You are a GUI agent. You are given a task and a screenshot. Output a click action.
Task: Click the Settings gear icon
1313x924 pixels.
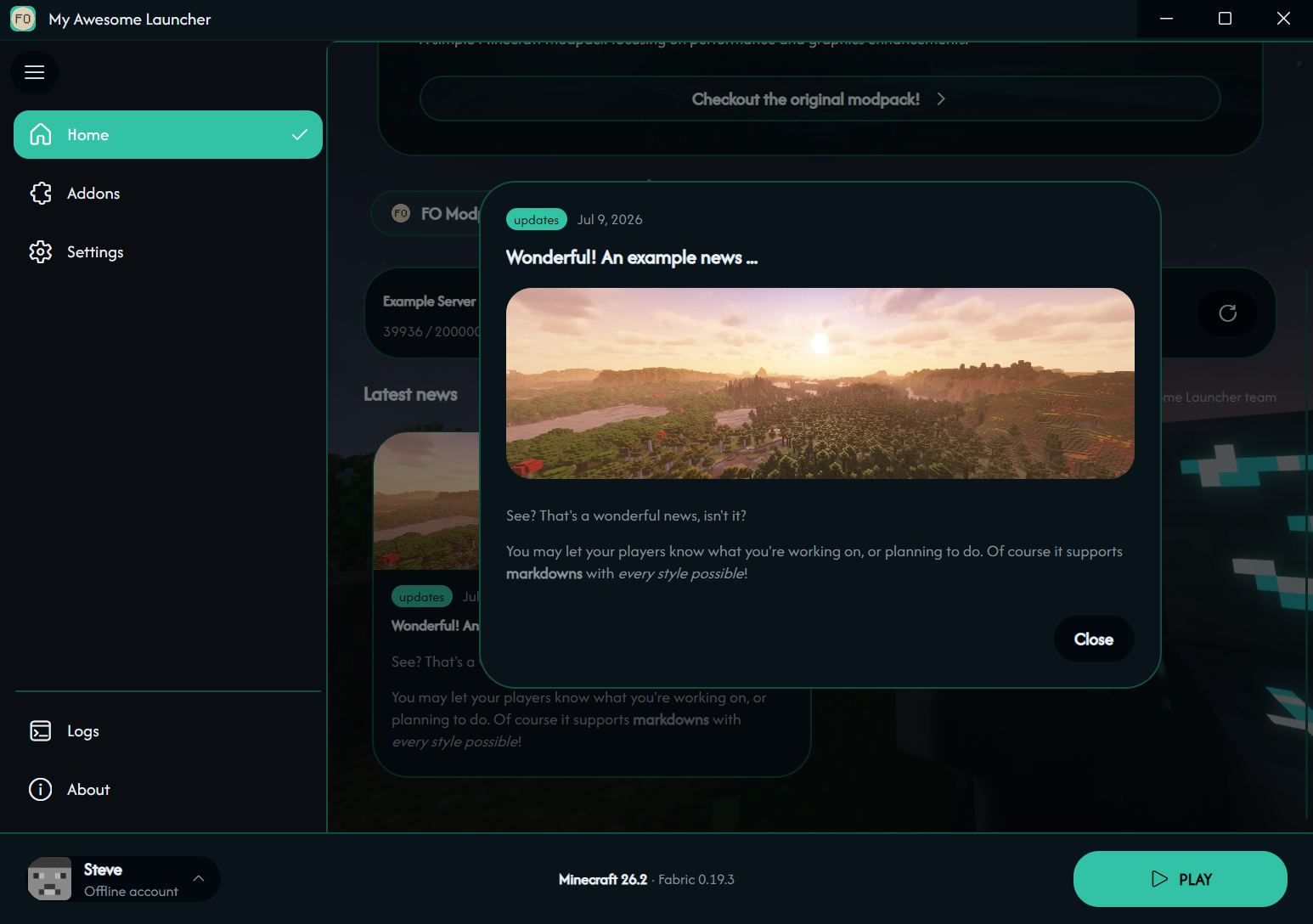click(41, 252)
